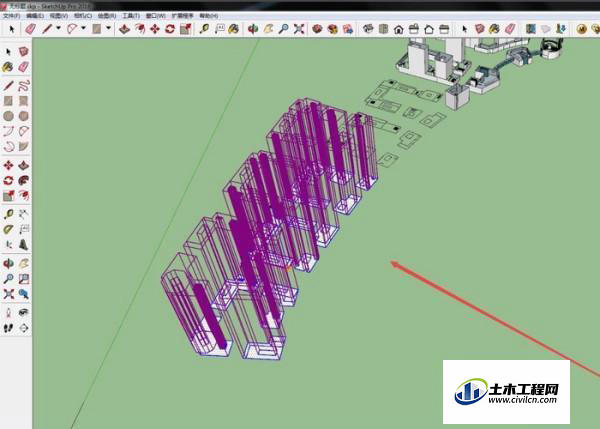Select the Freehand tool in left palette
This screenshot has height=429, width=600.
(x=24, y=85)
